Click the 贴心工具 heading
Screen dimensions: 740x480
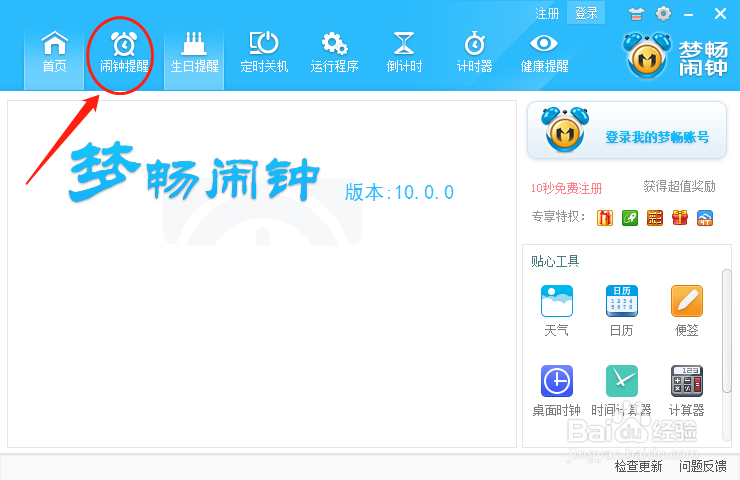[x=555, y=261]
